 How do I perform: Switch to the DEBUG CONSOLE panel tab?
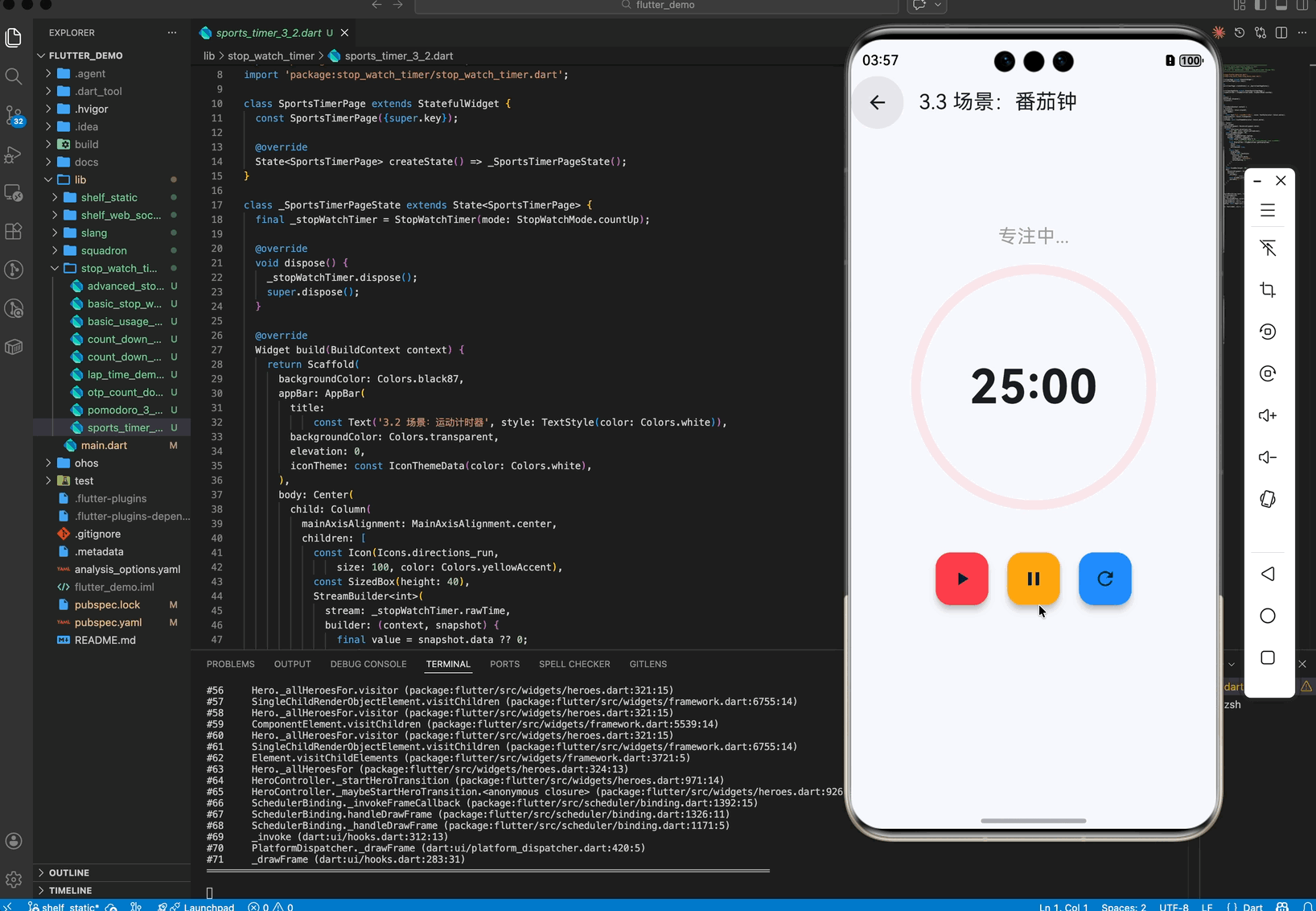(x=368, y=664)
